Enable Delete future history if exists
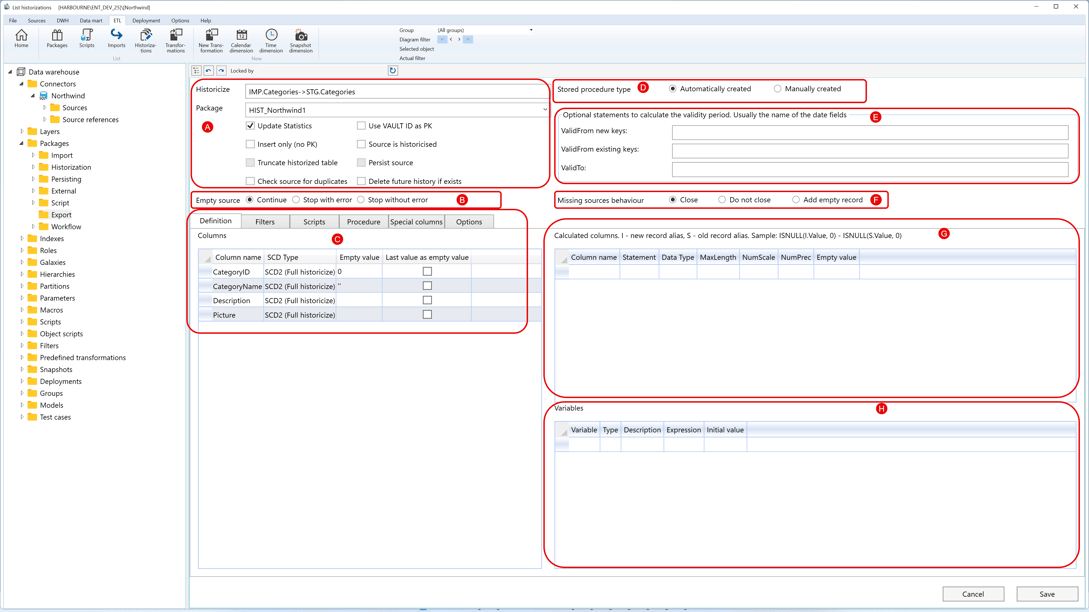This screenshot has height=612, width=1089. click(x=361, y=181)
